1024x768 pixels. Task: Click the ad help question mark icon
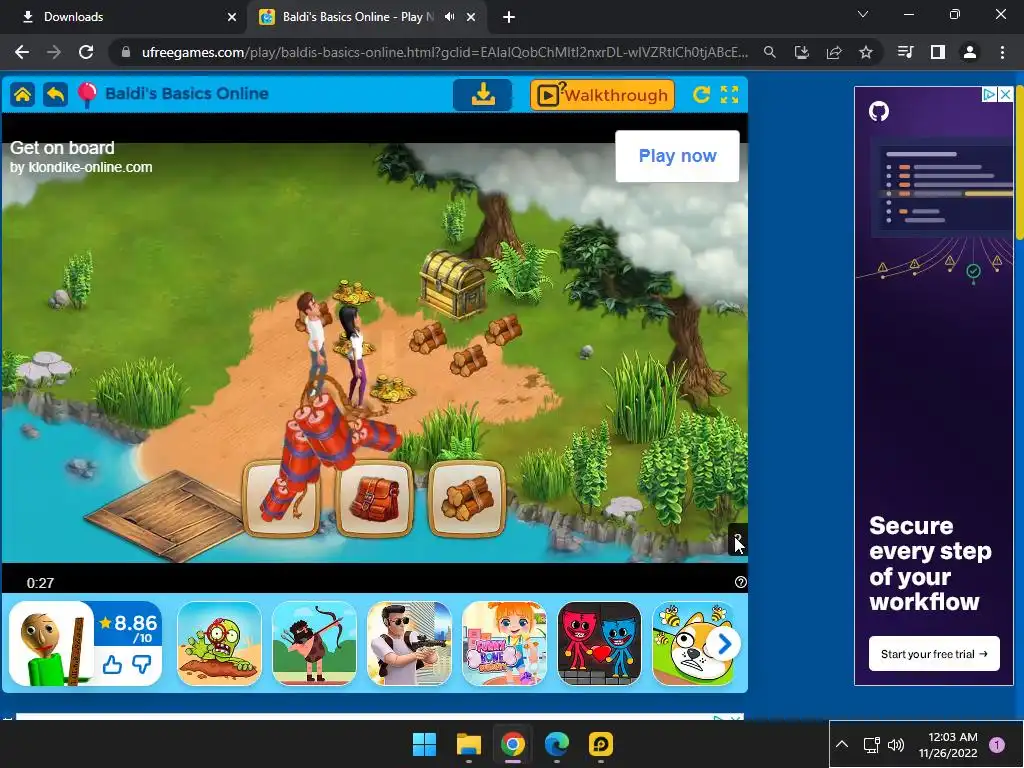tap(740, 582)
